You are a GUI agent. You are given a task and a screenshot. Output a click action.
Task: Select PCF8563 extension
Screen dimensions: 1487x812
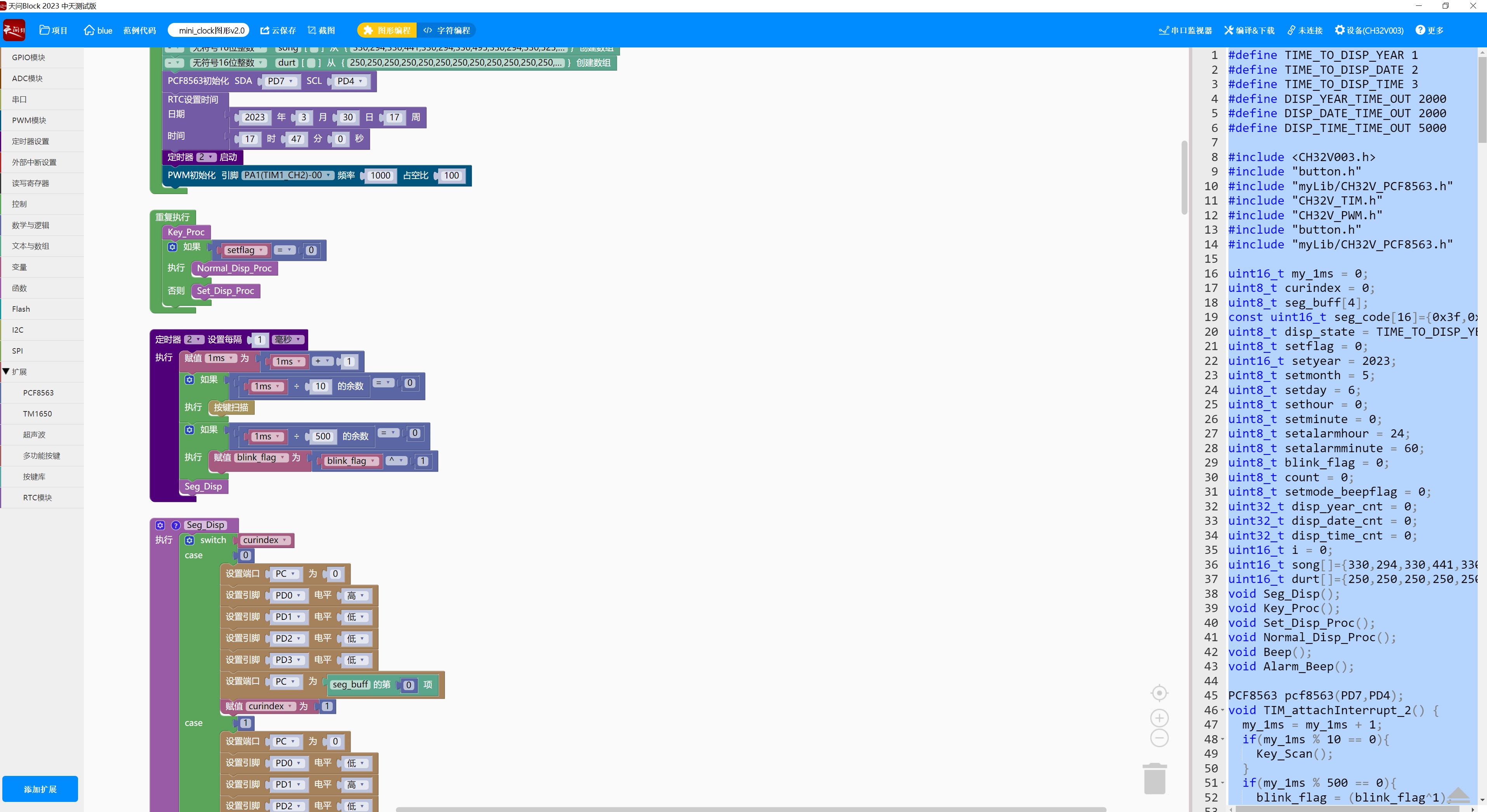tap(42, 392)
